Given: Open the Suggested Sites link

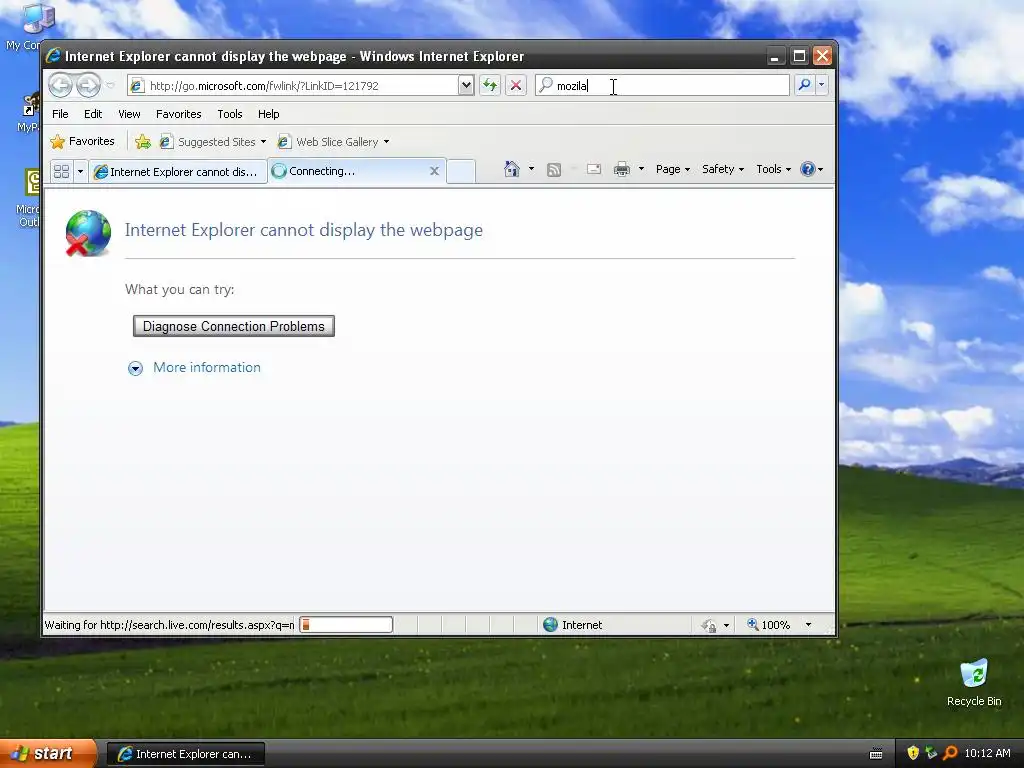Looking at the screenshot, I should point(213,142).
